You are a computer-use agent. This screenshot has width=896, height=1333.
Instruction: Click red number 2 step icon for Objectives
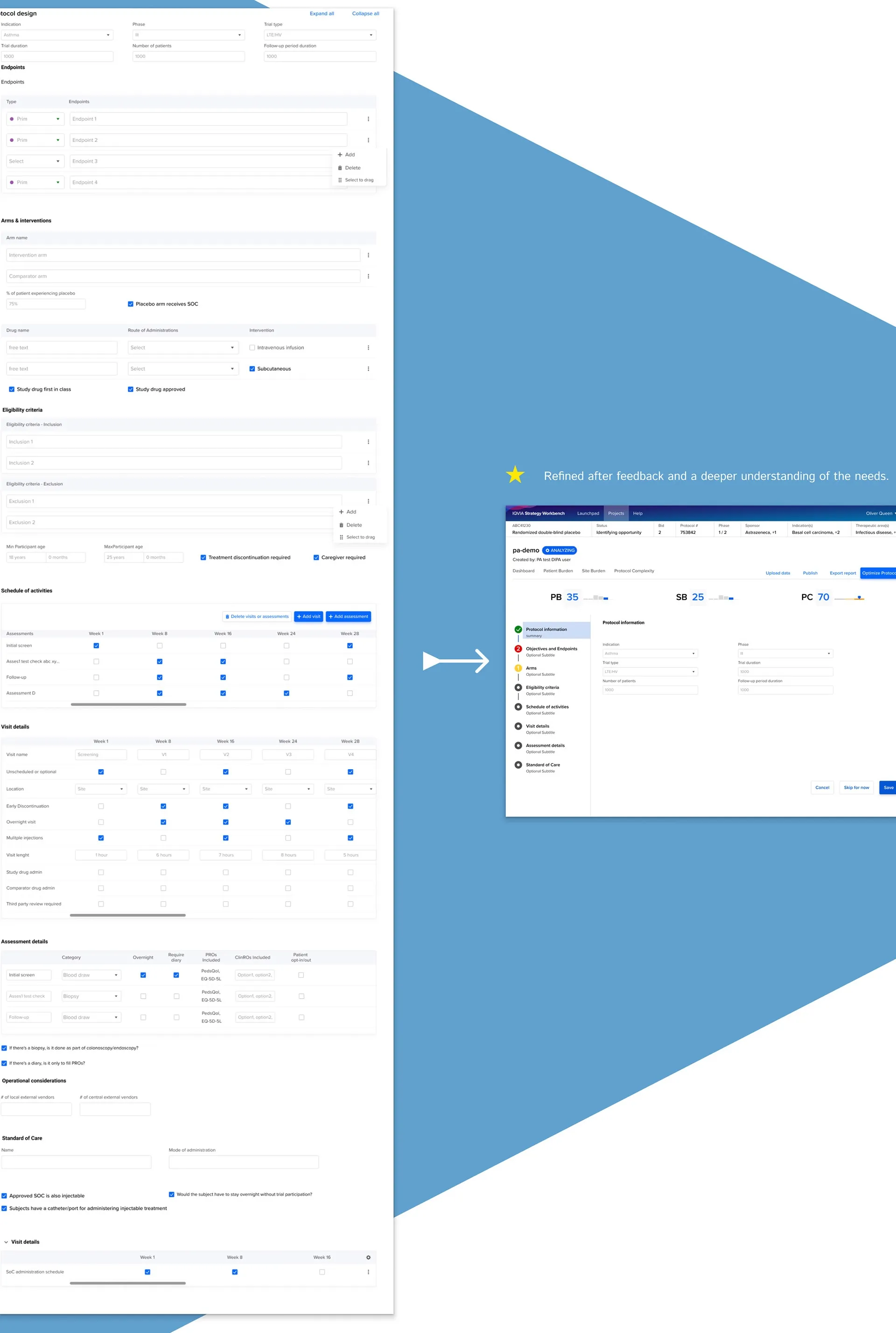(x=518, y=648)
